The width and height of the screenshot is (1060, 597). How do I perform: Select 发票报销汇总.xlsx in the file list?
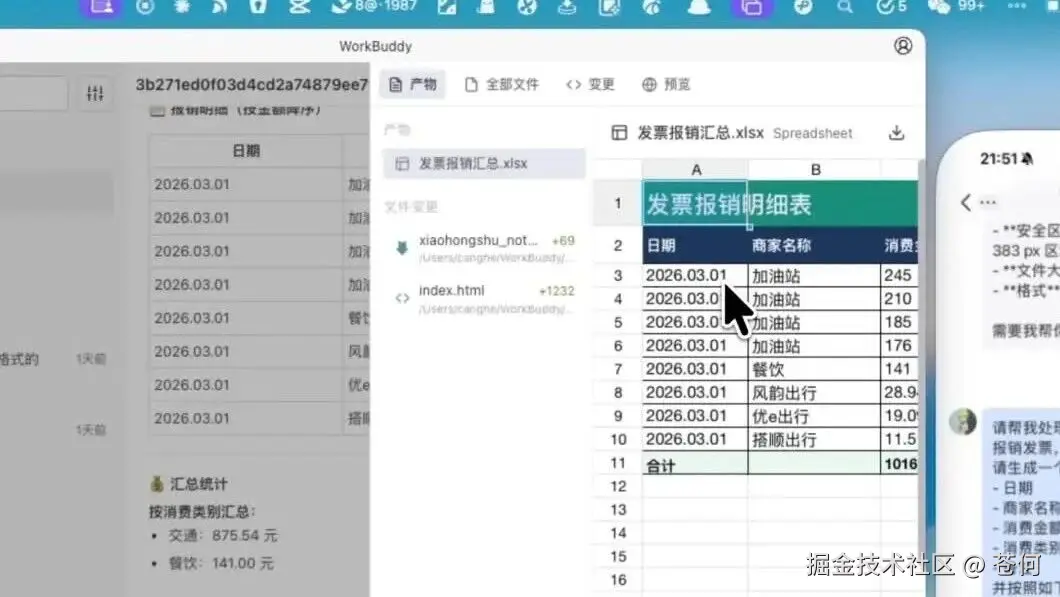coord(483,164)
